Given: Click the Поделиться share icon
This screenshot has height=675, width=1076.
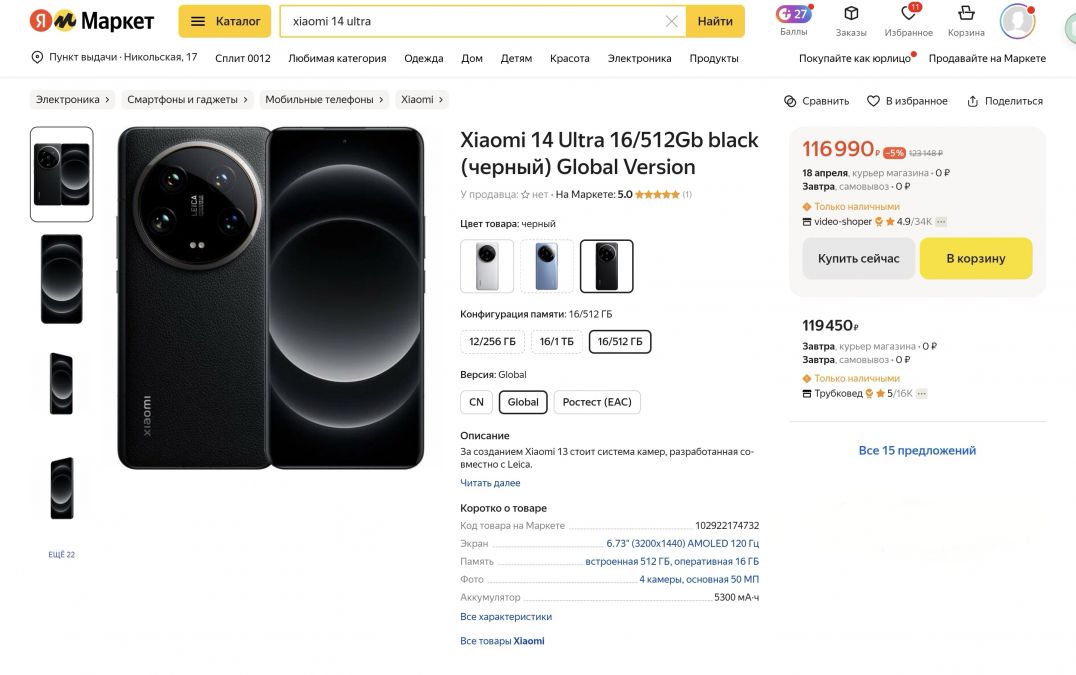Looking at the screenshot, I should [972, 101].
